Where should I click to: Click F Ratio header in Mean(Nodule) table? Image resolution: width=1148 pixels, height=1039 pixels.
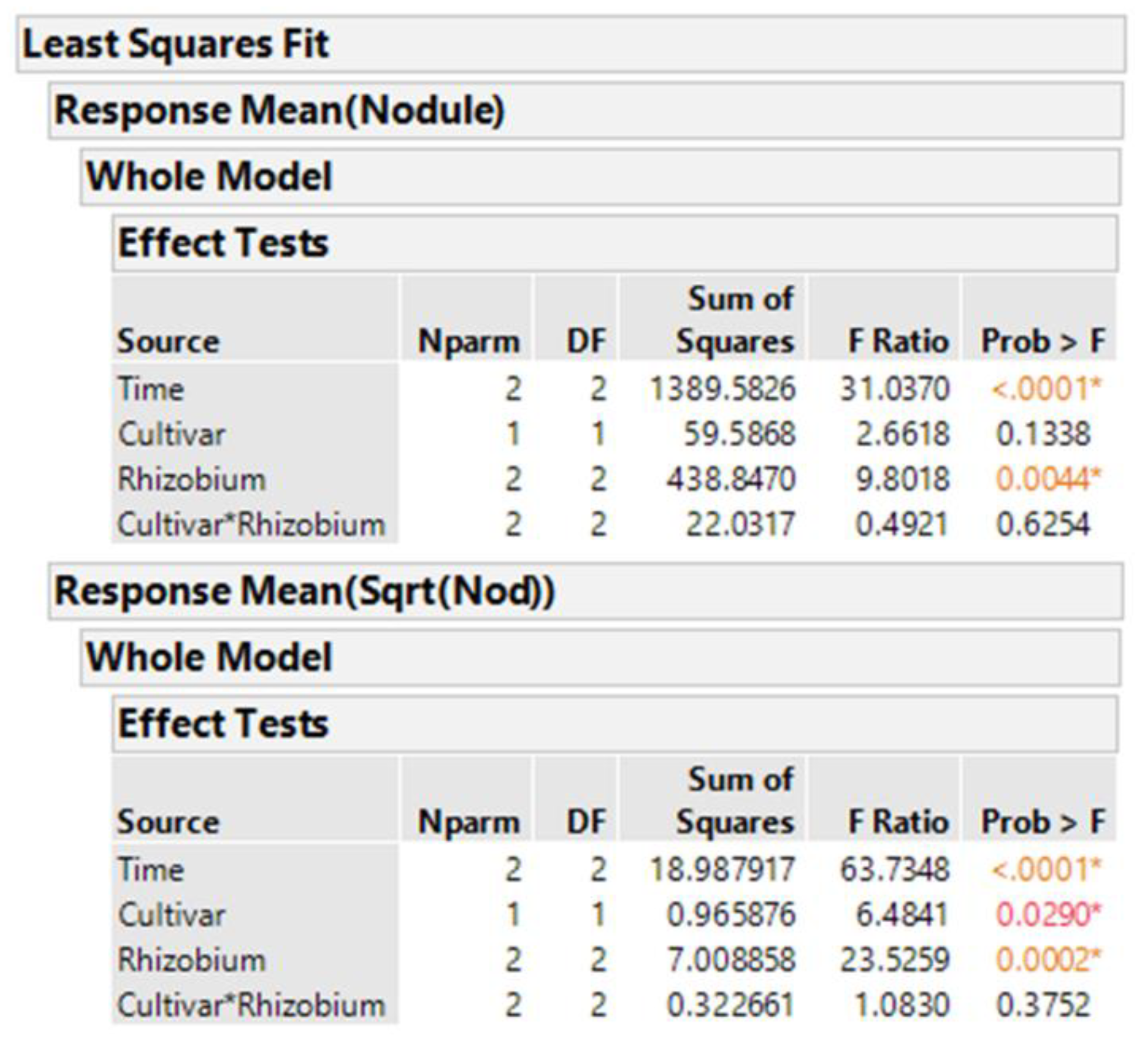[x=898, y=341]
